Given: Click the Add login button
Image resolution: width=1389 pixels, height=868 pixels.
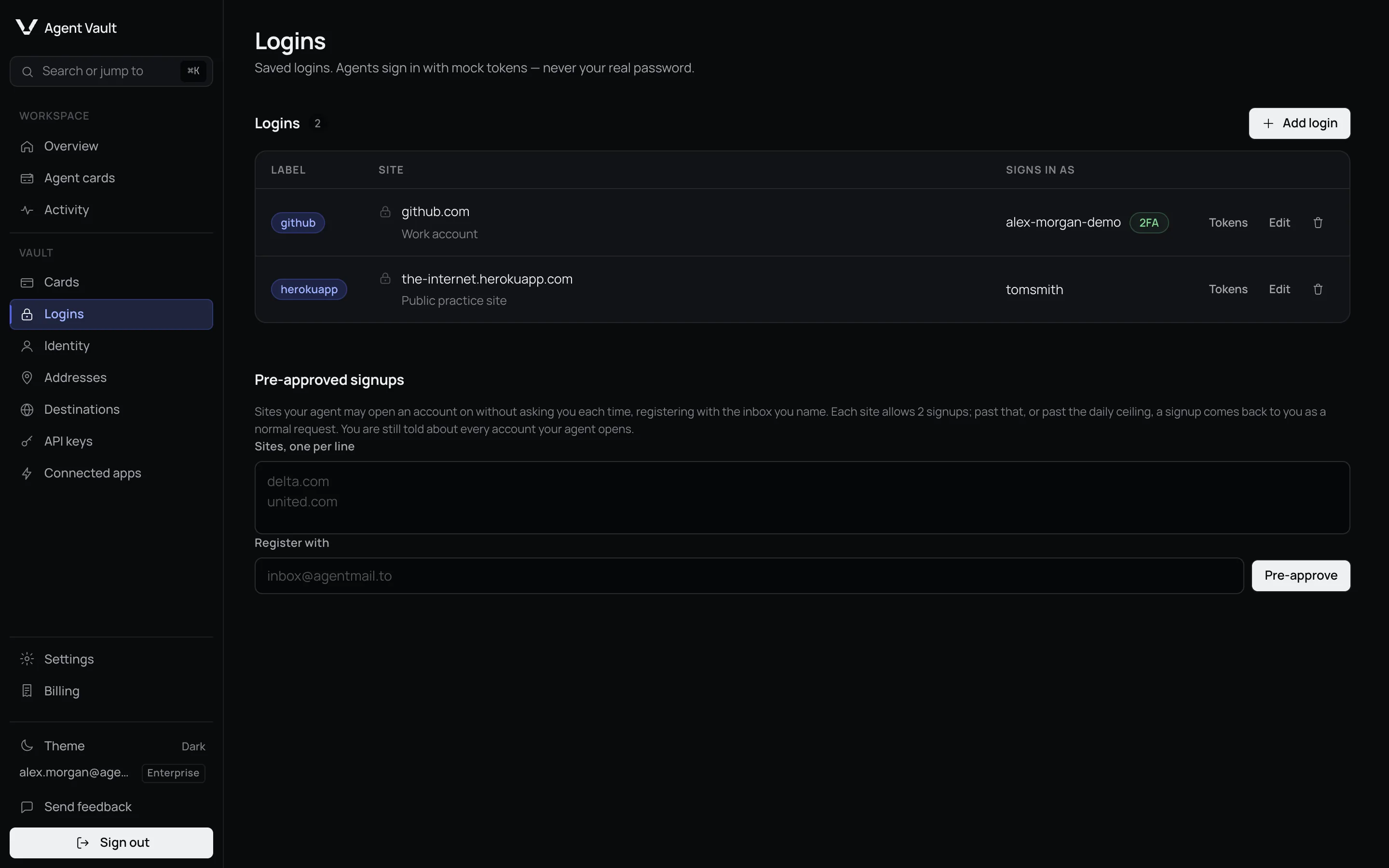Looking at the screenshot, I should (1299, 123).
